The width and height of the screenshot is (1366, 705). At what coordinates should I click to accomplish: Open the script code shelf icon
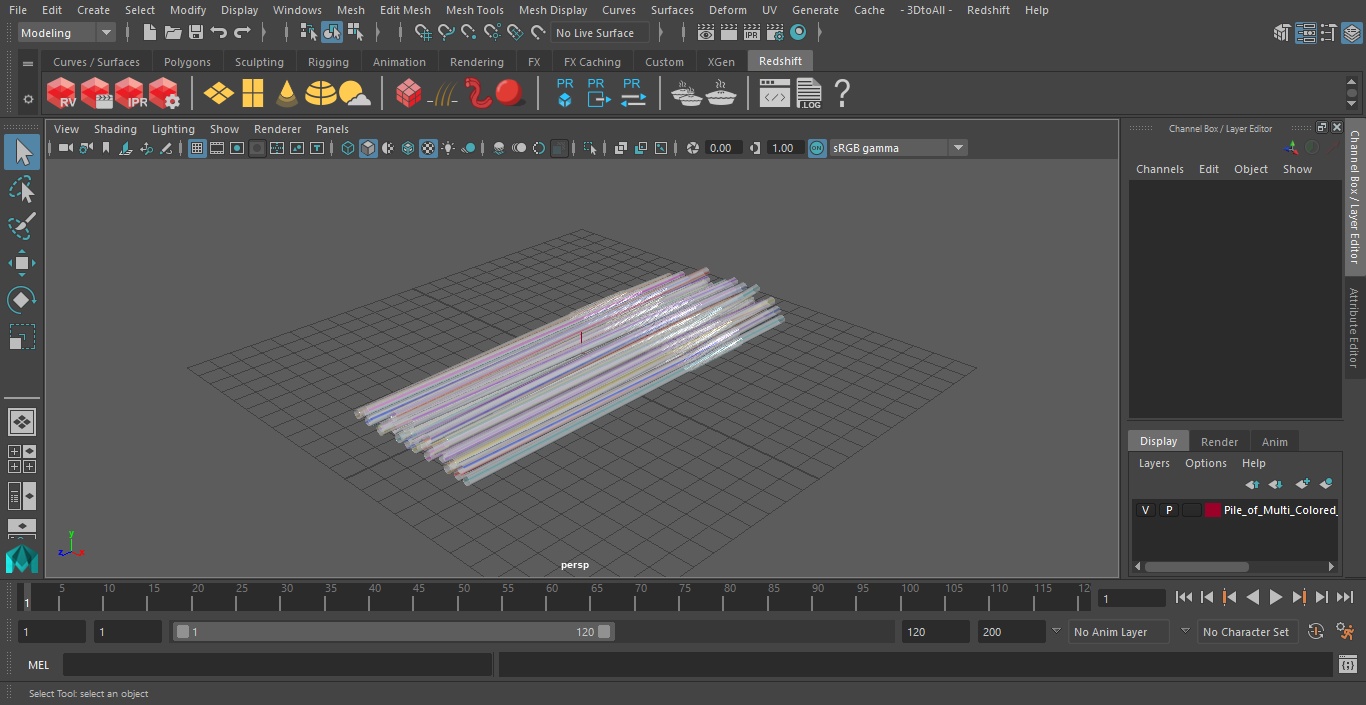click(x=775, y=94)
